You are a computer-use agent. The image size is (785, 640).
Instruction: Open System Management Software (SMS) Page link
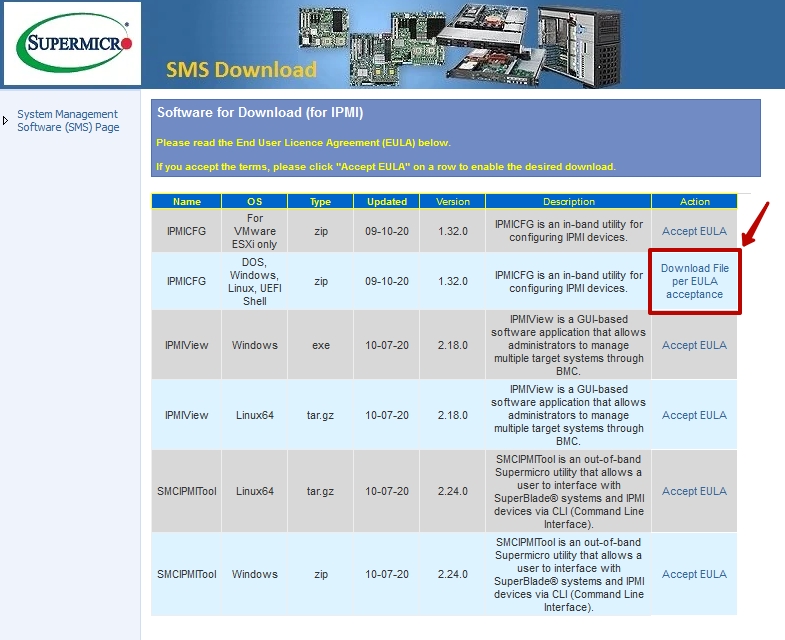(x=68, y=121)
